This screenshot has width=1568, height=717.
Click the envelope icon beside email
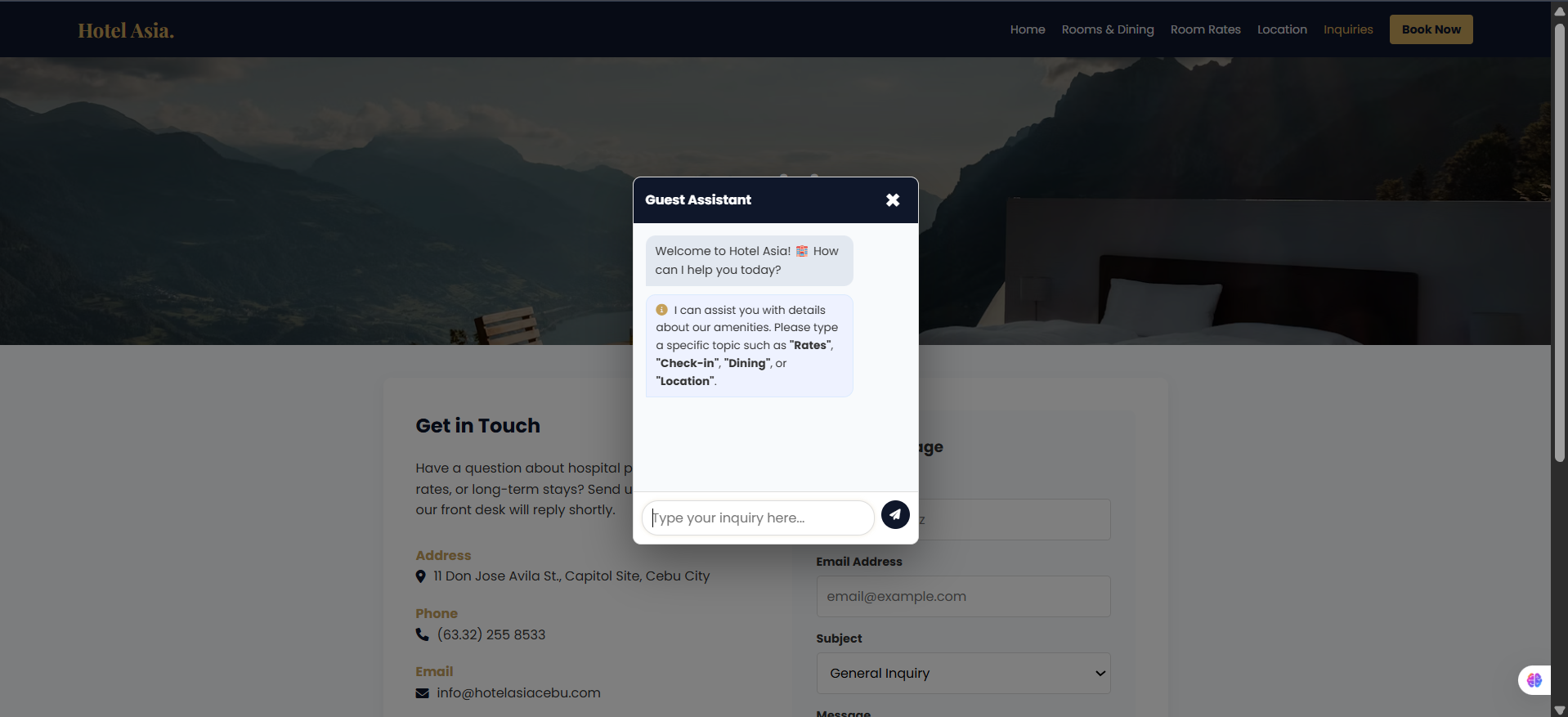coord(422,693)
